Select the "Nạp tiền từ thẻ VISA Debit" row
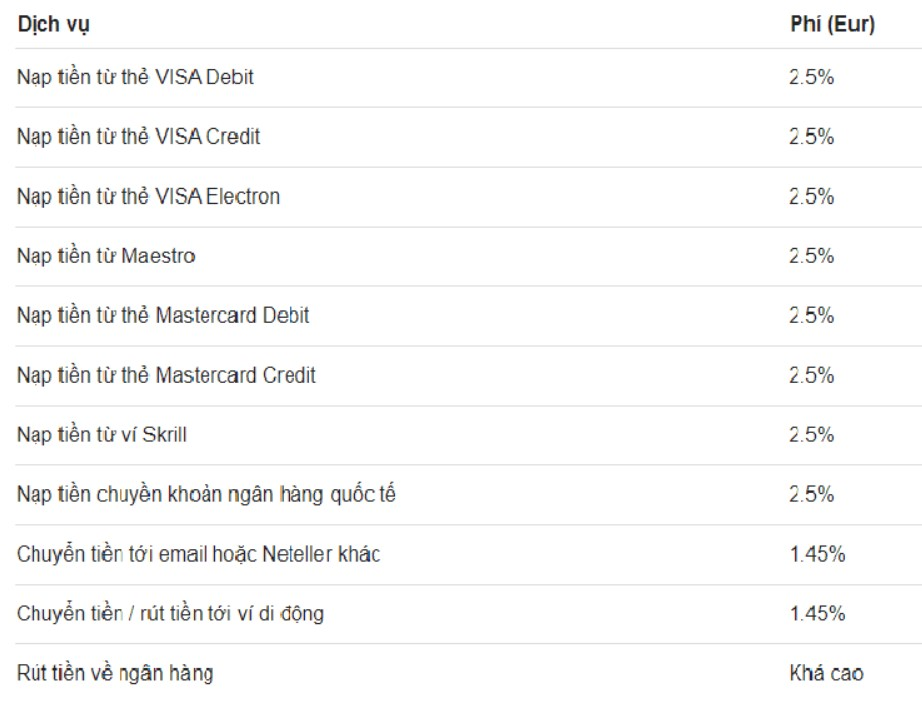922x701 pixels. click(135, 77)
